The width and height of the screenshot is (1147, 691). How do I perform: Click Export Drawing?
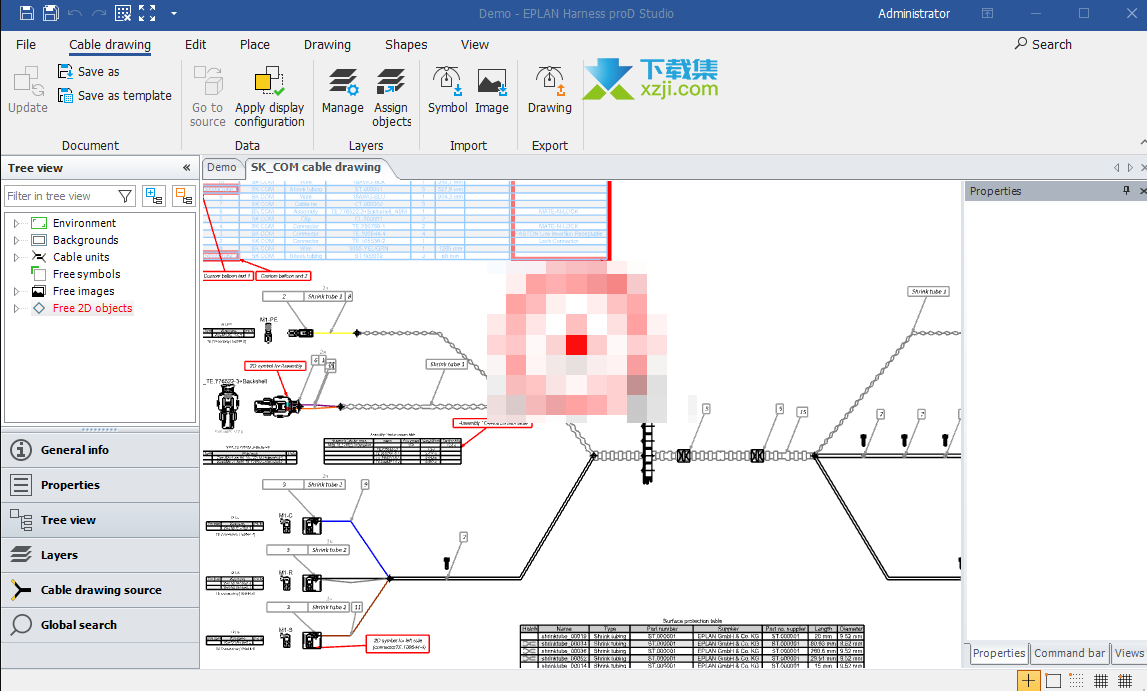(549, 89)
